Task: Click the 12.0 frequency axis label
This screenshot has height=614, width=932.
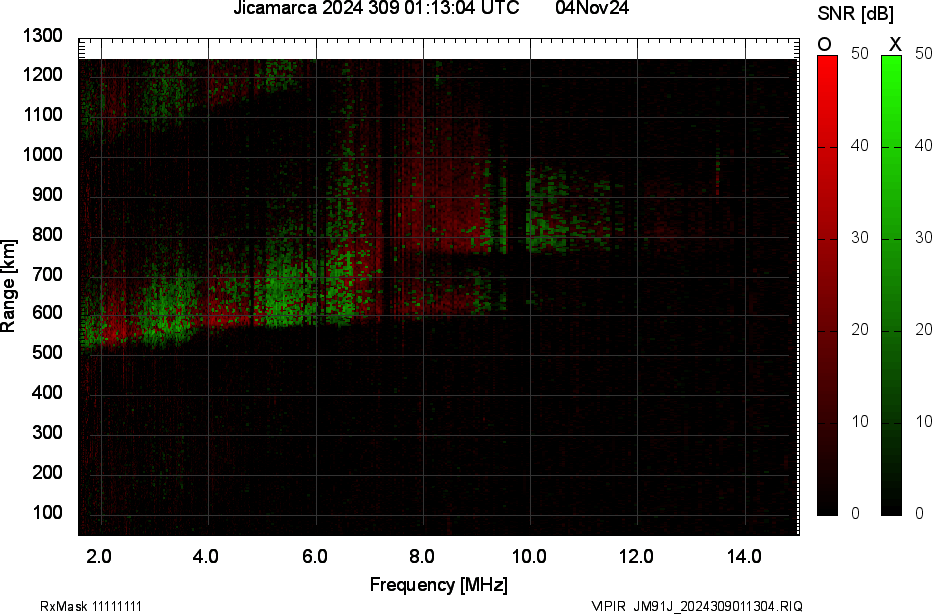Action: 637,556
